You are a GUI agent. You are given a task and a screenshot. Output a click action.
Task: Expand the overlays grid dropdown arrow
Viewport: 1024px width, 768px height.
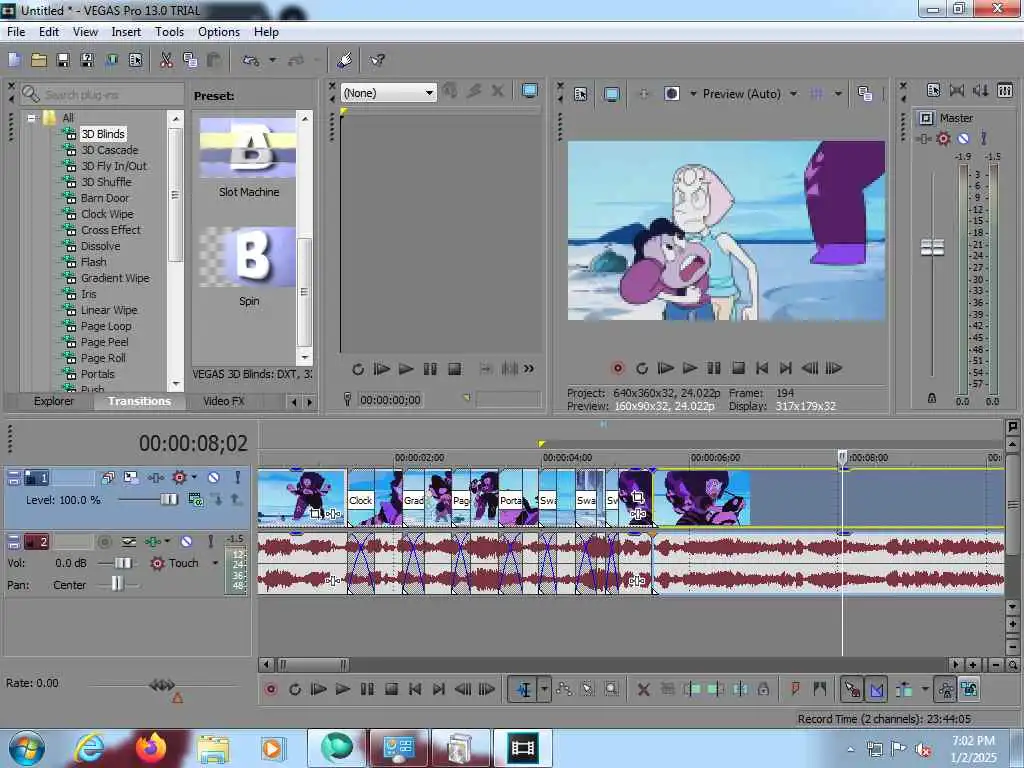point(838,94)
